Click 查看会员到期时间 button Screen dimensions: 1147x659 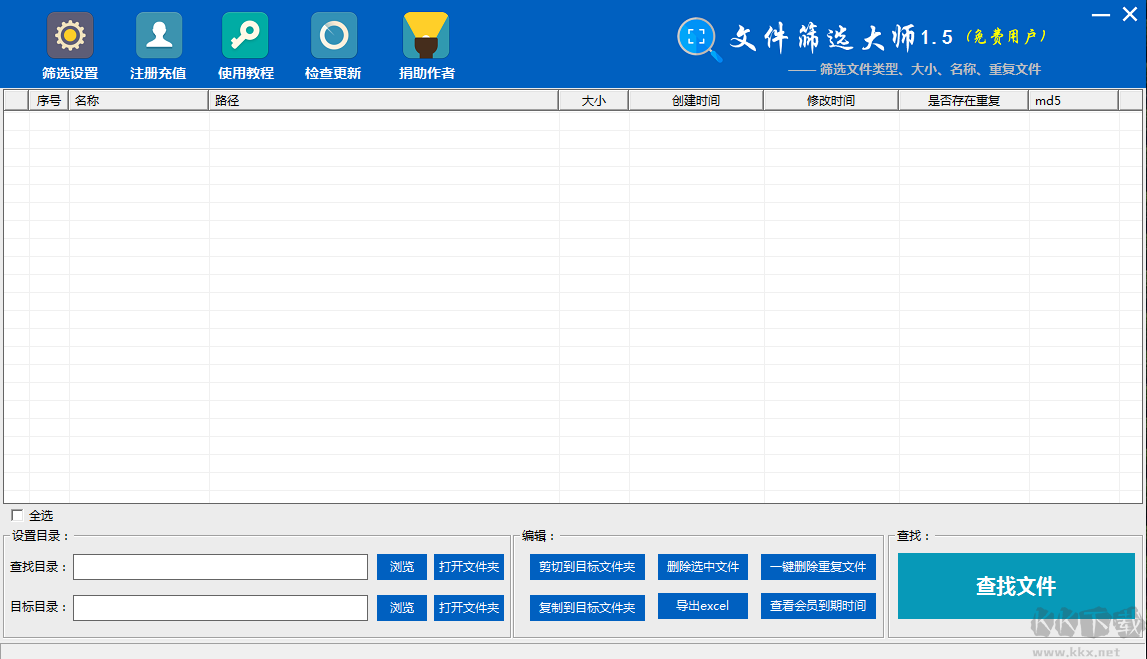819,606
